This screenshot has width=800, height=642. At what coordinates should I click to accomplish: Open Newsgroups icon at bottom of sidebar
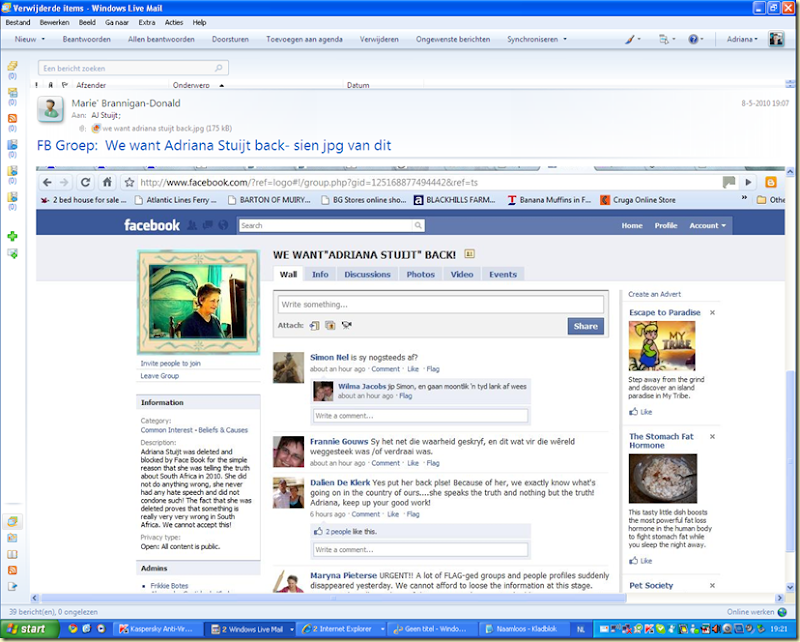point(12,586)
